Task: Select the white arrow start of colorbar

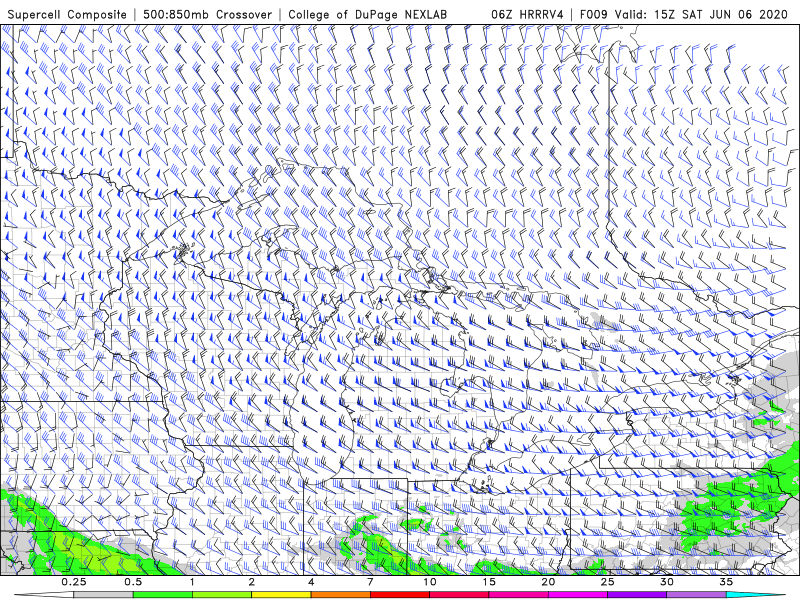Action: (44, 595)
